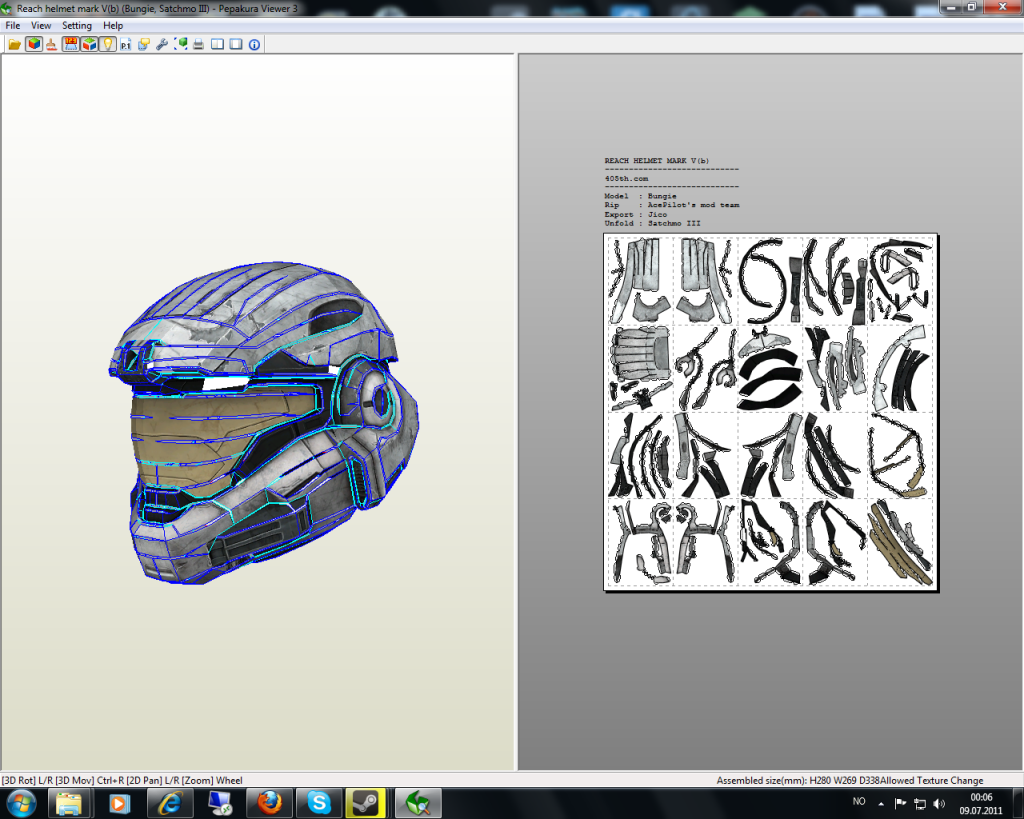Click the 'Export : Jico' credits line
Image resolution: width=1024 pixels, height=819 pixels.
click(x=635, y=214)
